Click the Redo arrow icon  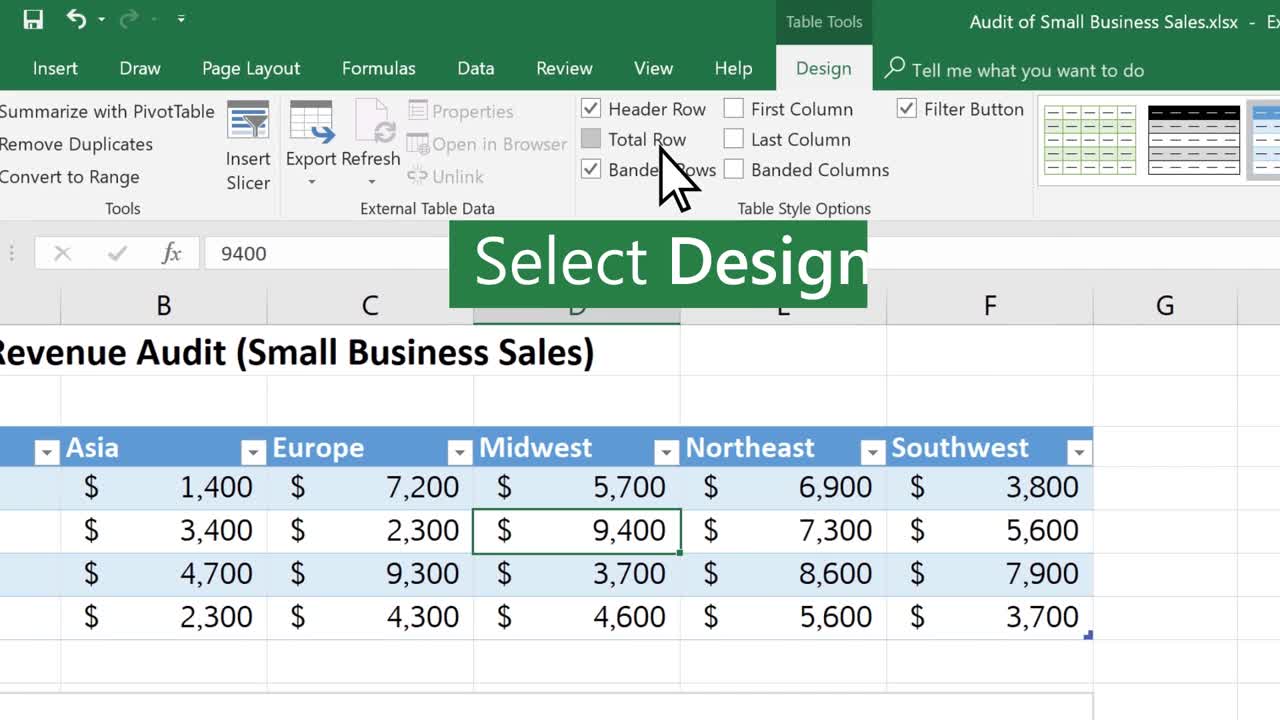click(128, 18)
